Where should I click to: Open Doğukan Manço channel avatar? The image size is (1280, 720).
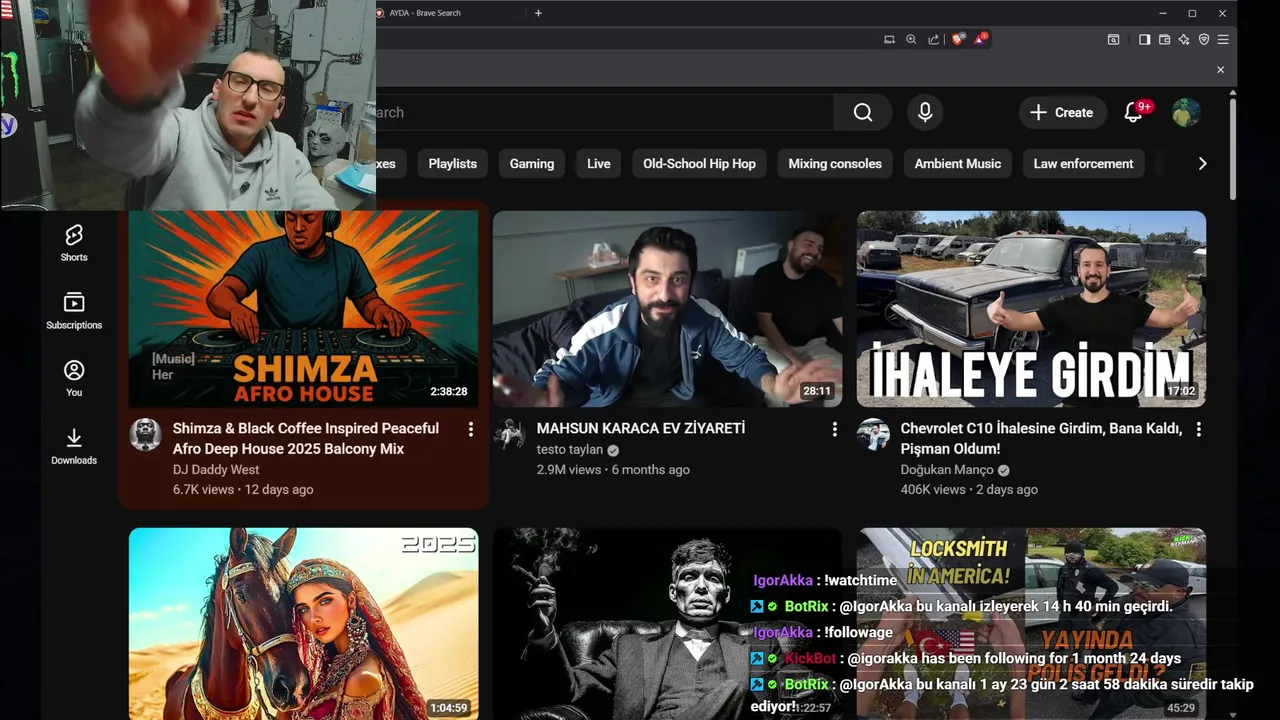pyautogui.click(x=873, y=435)
